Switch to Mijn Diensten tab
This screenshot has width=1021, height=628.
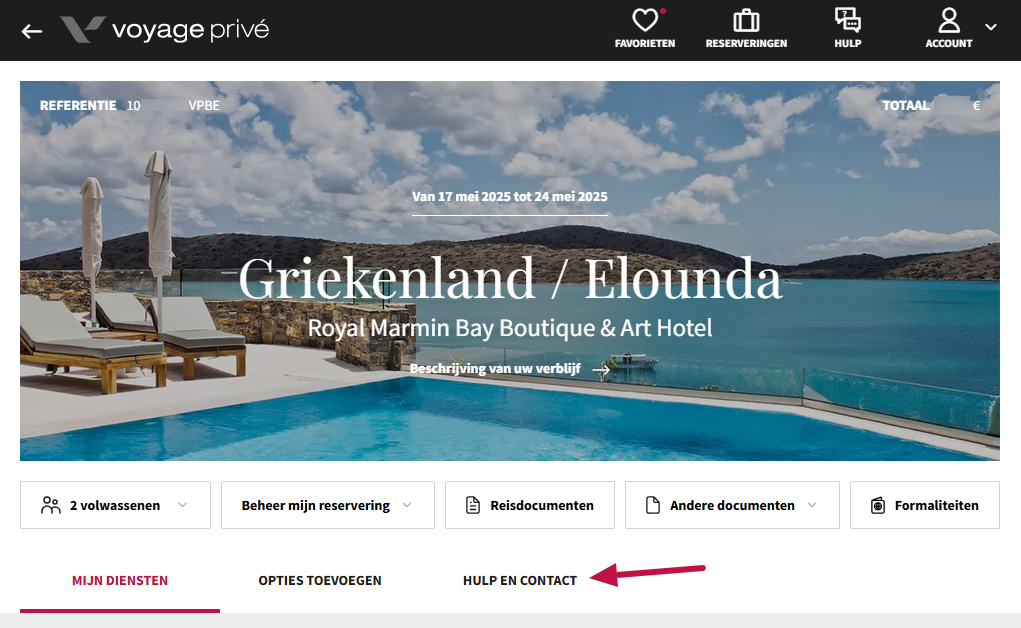120,580
